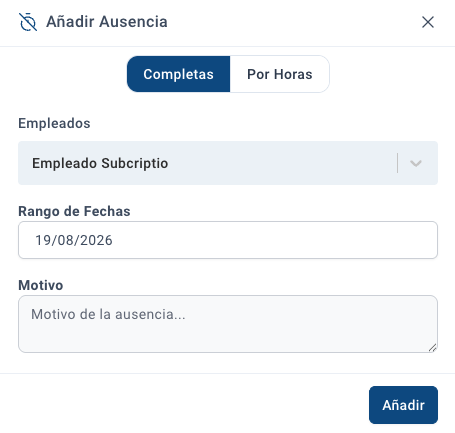The image size is (455, 433).
Task: Submit with the Añadir button
Action: point(403,405)
